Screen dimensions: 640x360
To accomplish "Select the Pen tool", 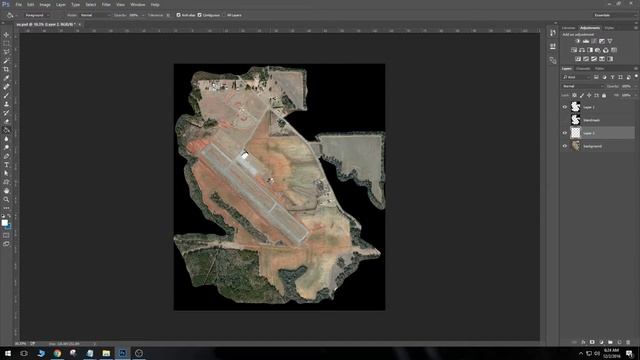I will coord(6,156).
